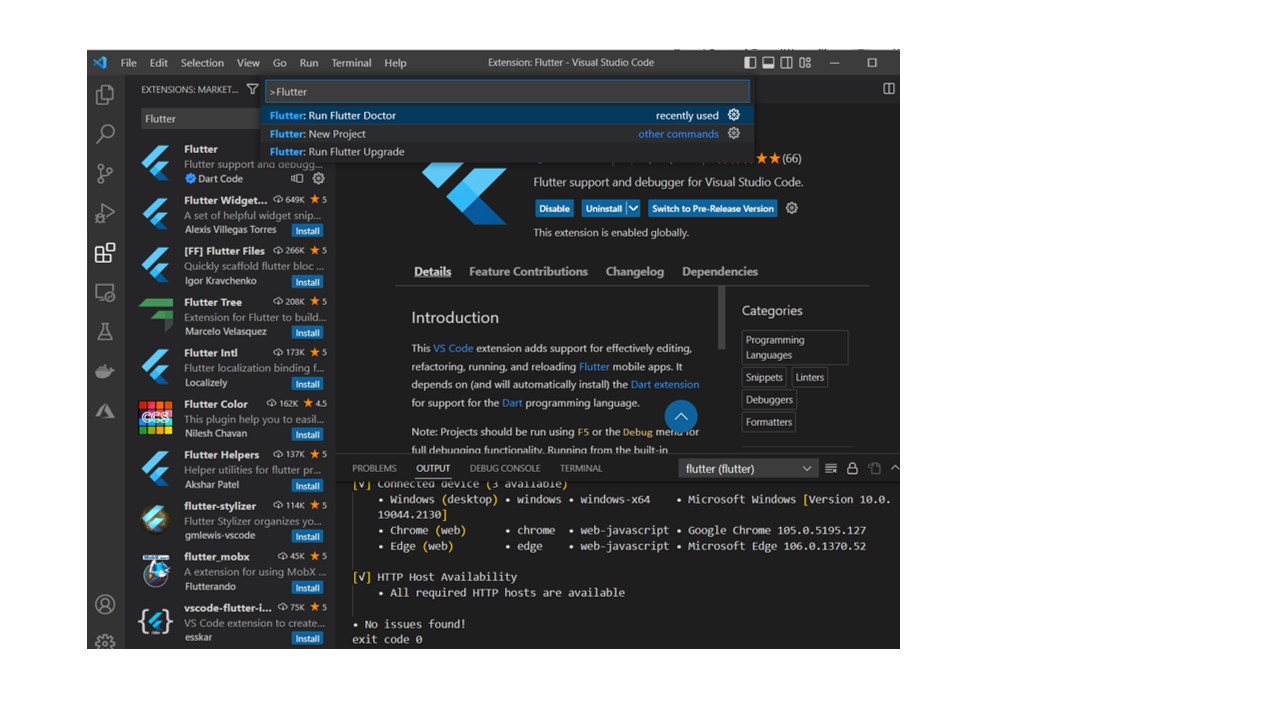Configure keybinding gear for New Project command

[734, 133]
